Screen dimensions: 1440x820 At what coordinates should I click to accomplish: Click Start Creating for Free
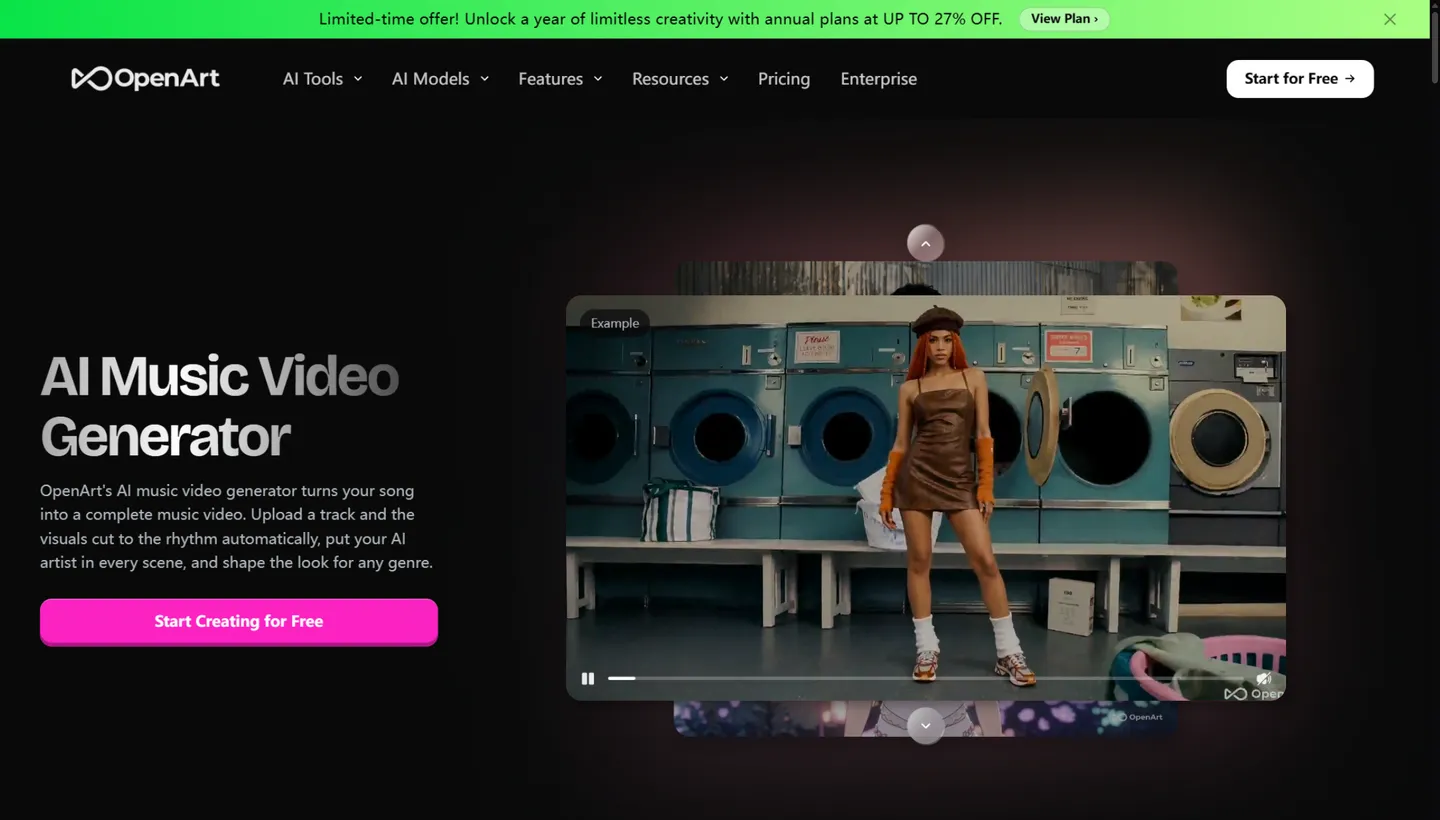click(x=239, y=622)
